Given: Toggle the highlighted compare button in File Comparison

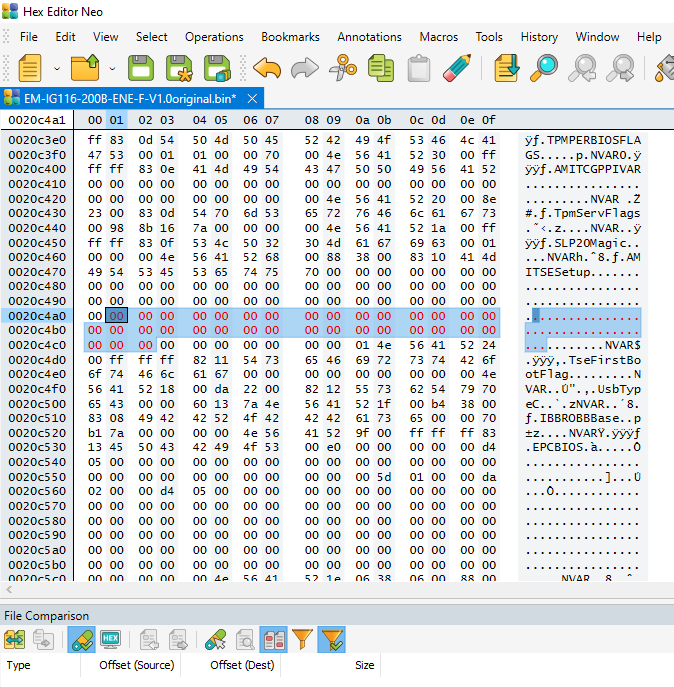Looking at the screenshot, I should coord(82,639).
